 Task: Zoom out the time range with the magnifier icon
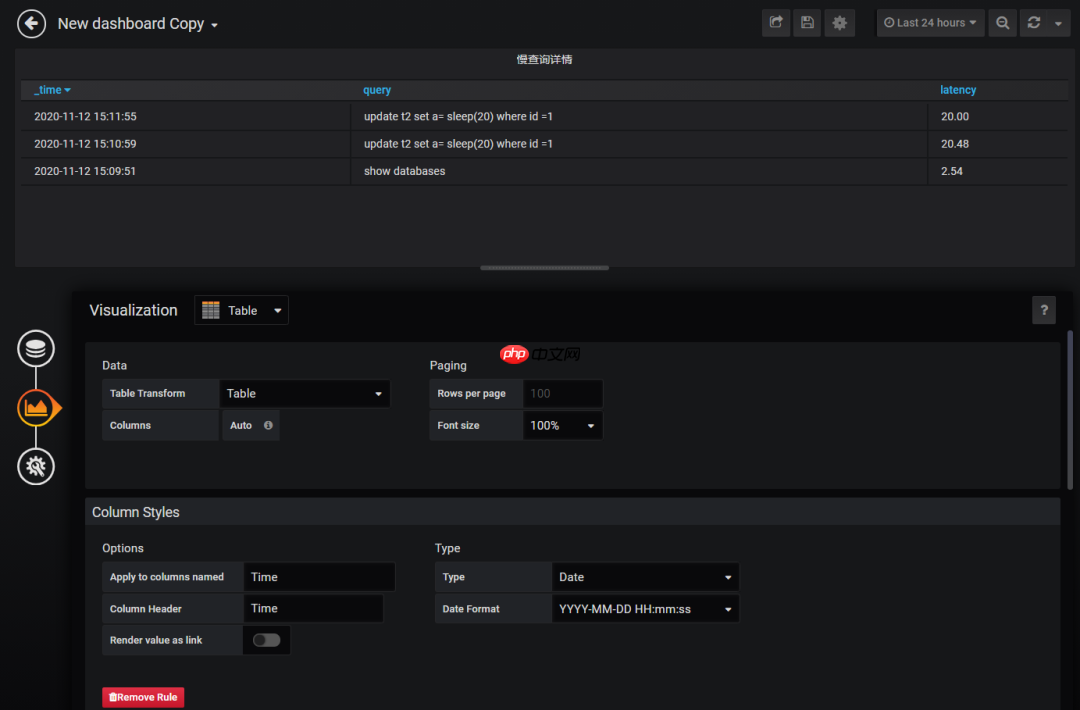1002,22
